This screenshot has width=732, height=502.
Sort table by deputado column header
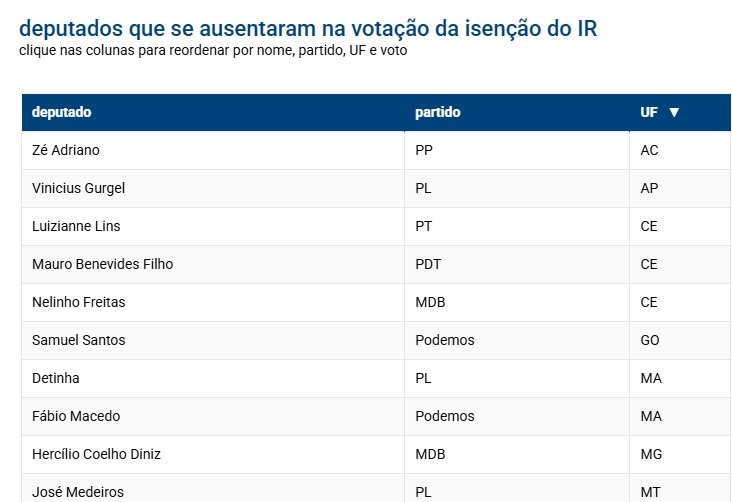click(x=62, y=112)
